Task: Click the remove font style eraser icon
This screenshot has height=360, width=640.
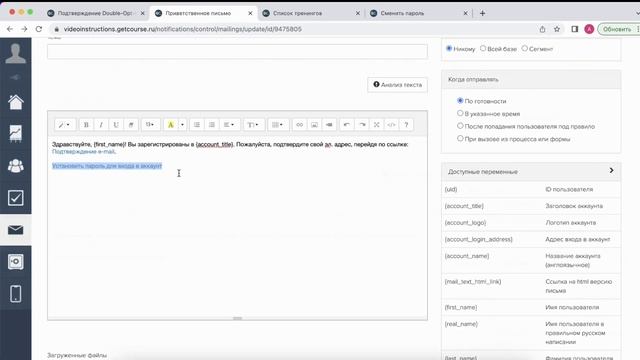Action: point(131,125)
